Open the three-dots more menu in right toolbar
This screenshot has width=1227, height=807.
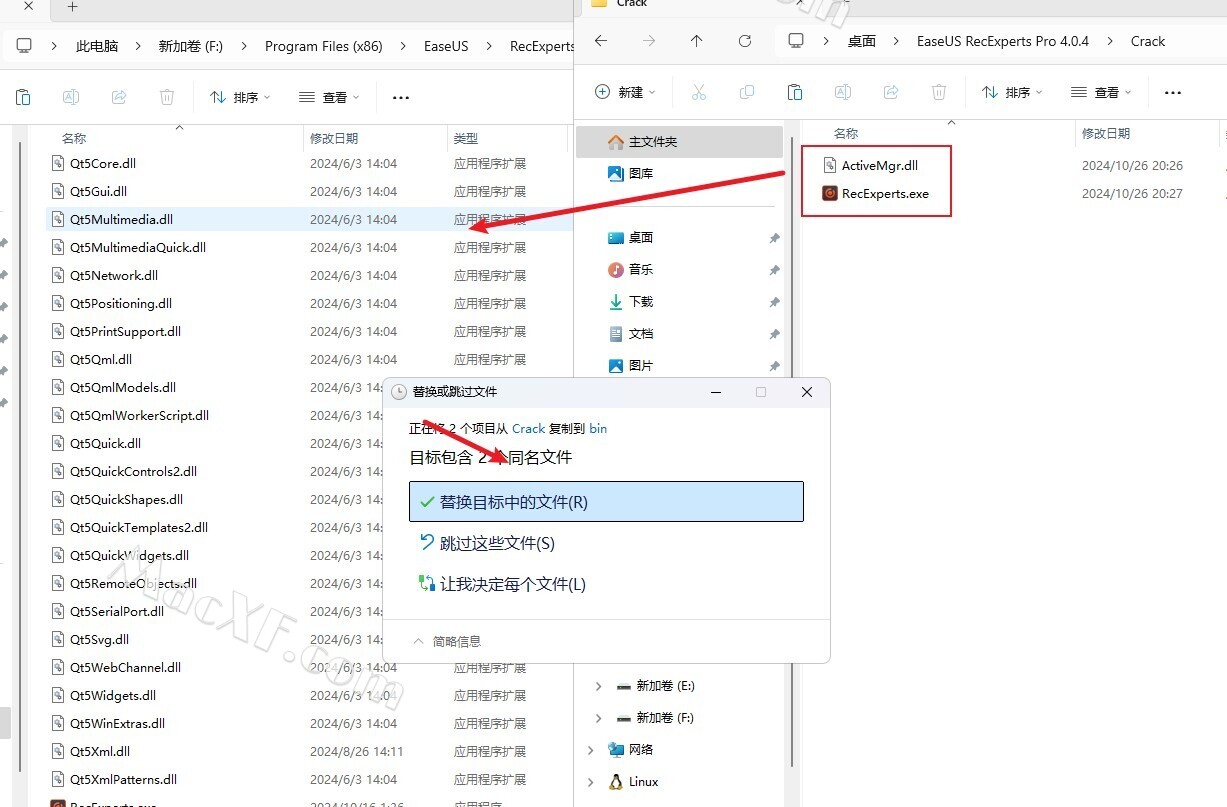point(1173,92)
